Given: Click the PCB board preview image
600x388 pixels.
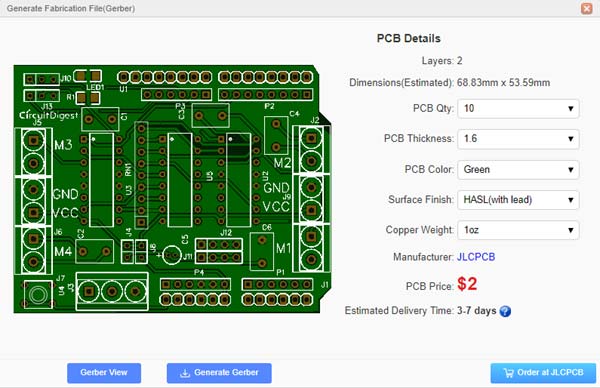Looking at the screenshot, I should coord(172,189).
